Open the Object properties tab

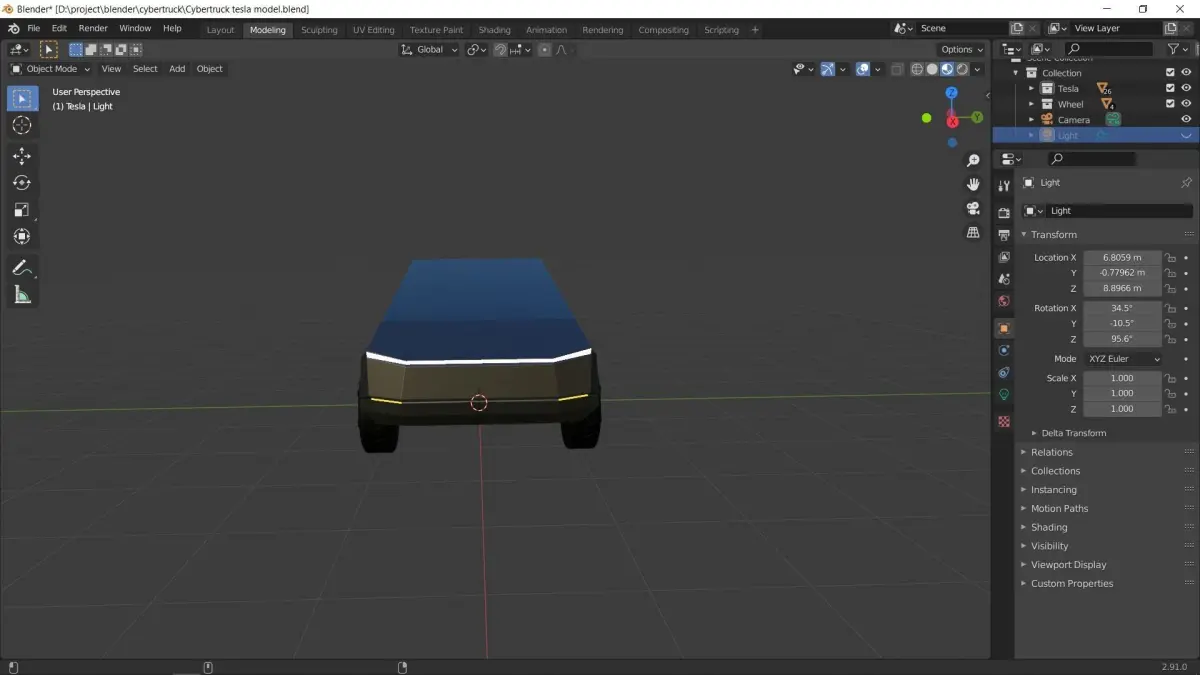tap(1004, 328)
